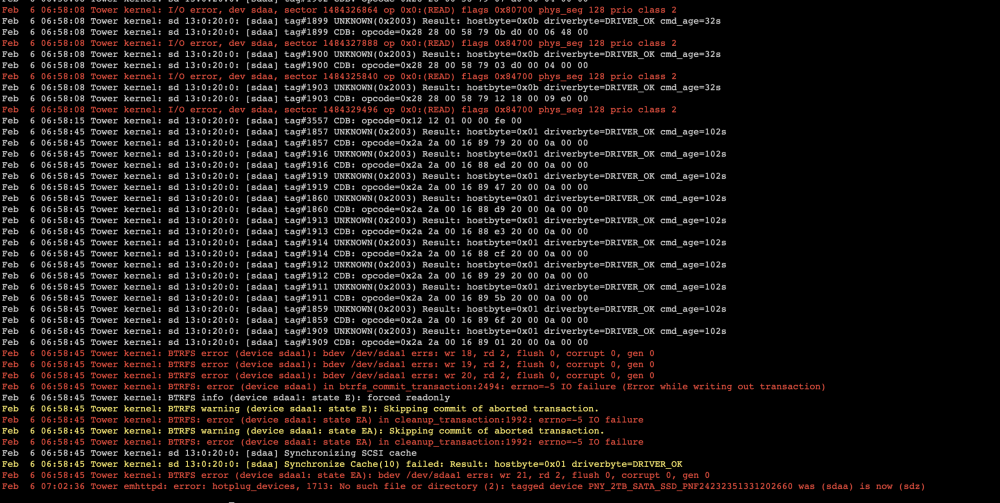
Task: Click the tag#1912 UNKNOWN(0x2003) result line
Action: [364, 265]
